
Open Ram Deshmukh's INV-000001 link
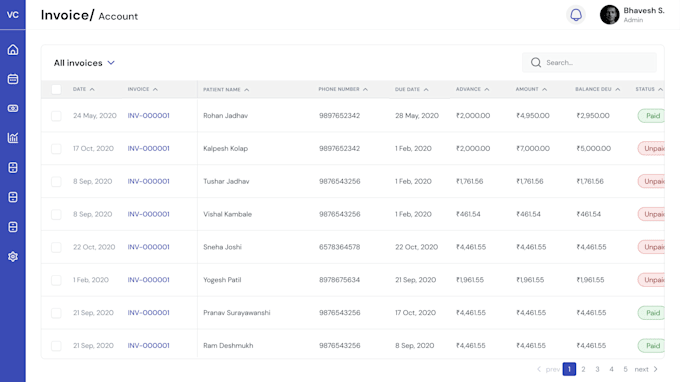point(148,346)
